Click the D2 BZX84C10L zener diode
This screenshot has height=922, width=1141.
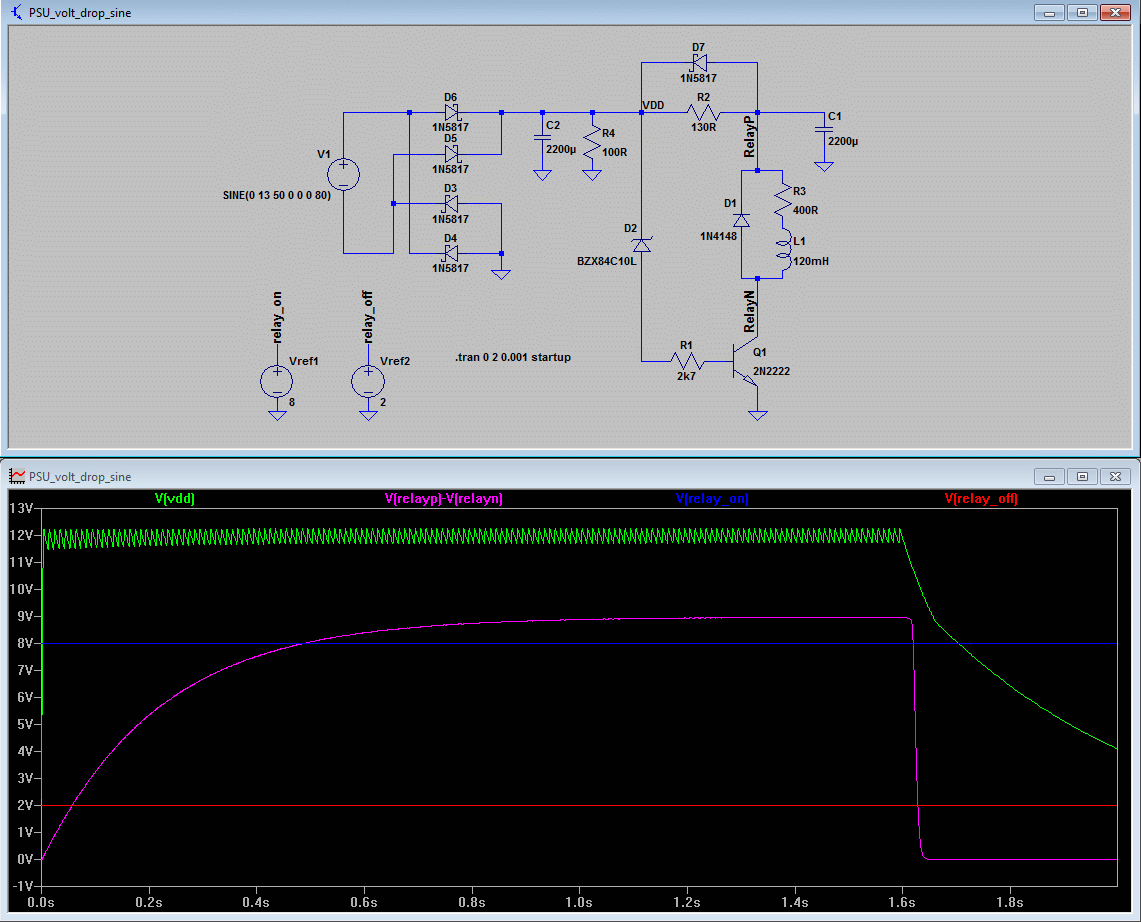tap(641, 243)
